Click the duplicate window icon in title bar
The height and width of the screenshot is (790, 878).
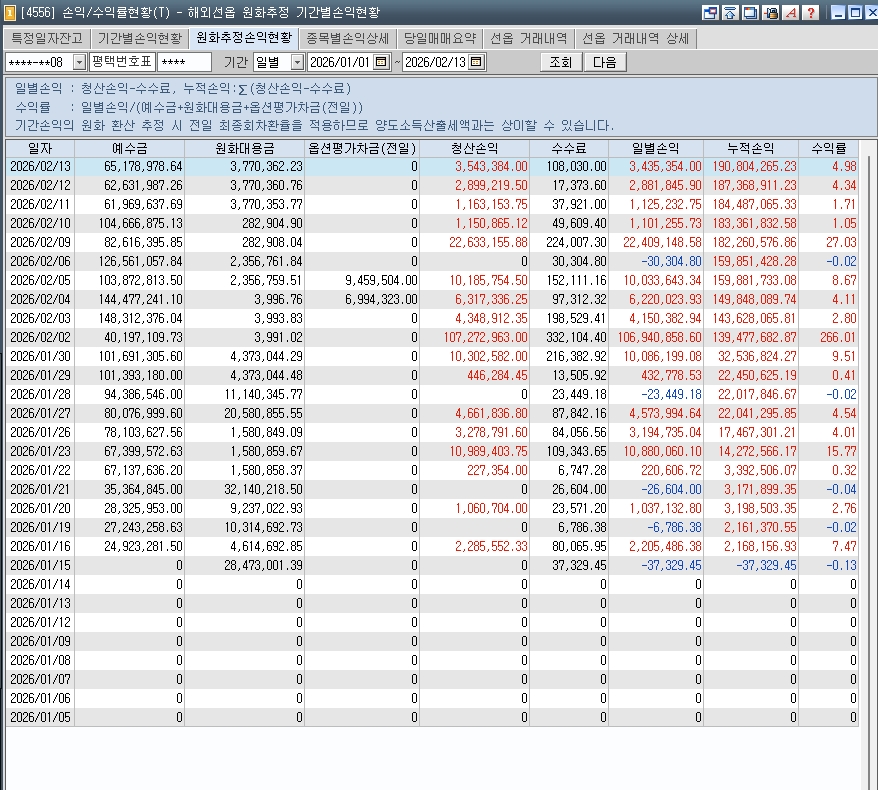pyautogui.click(x=750, y=12)
